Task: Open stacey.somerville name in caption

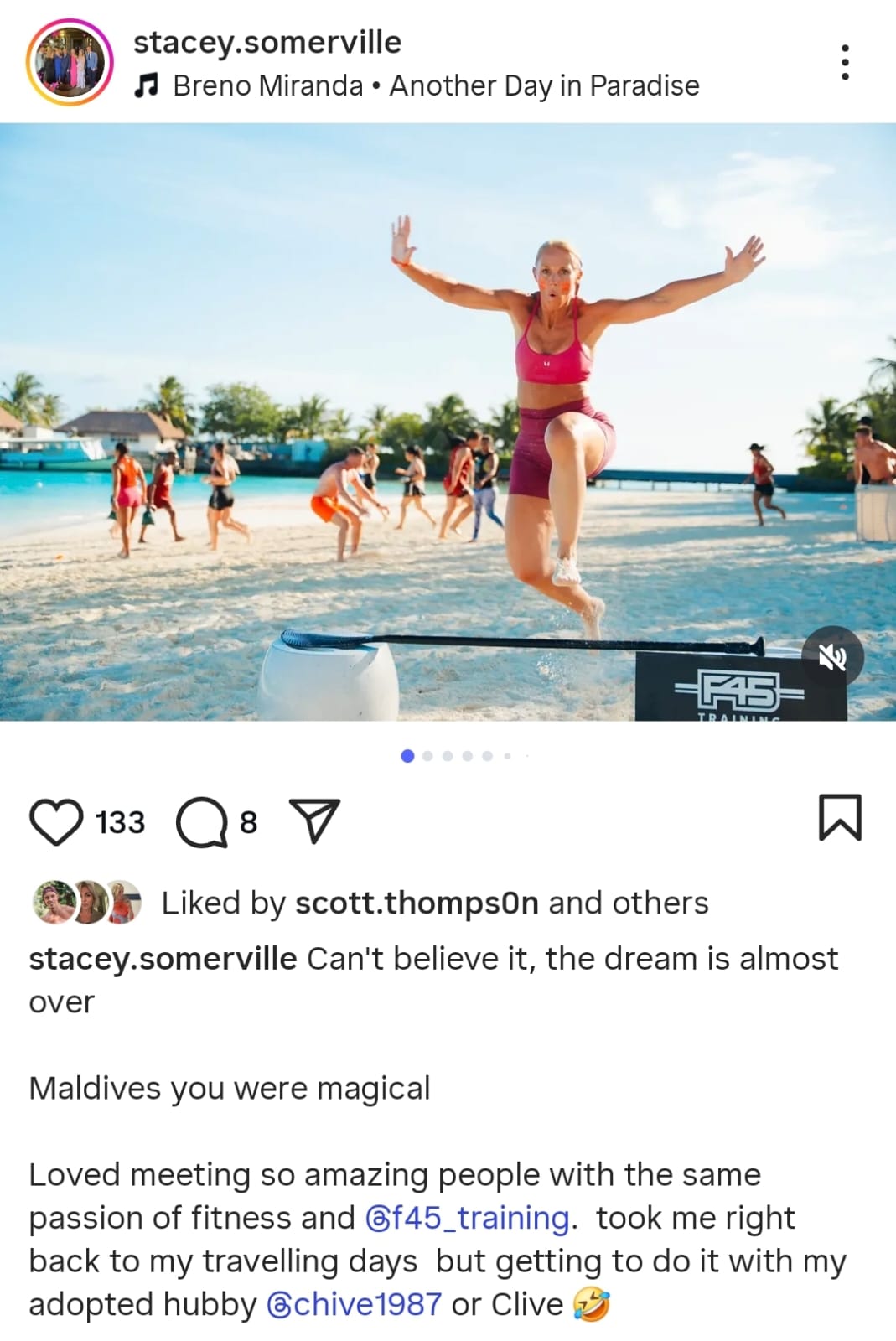Action: tap(163, 959)
